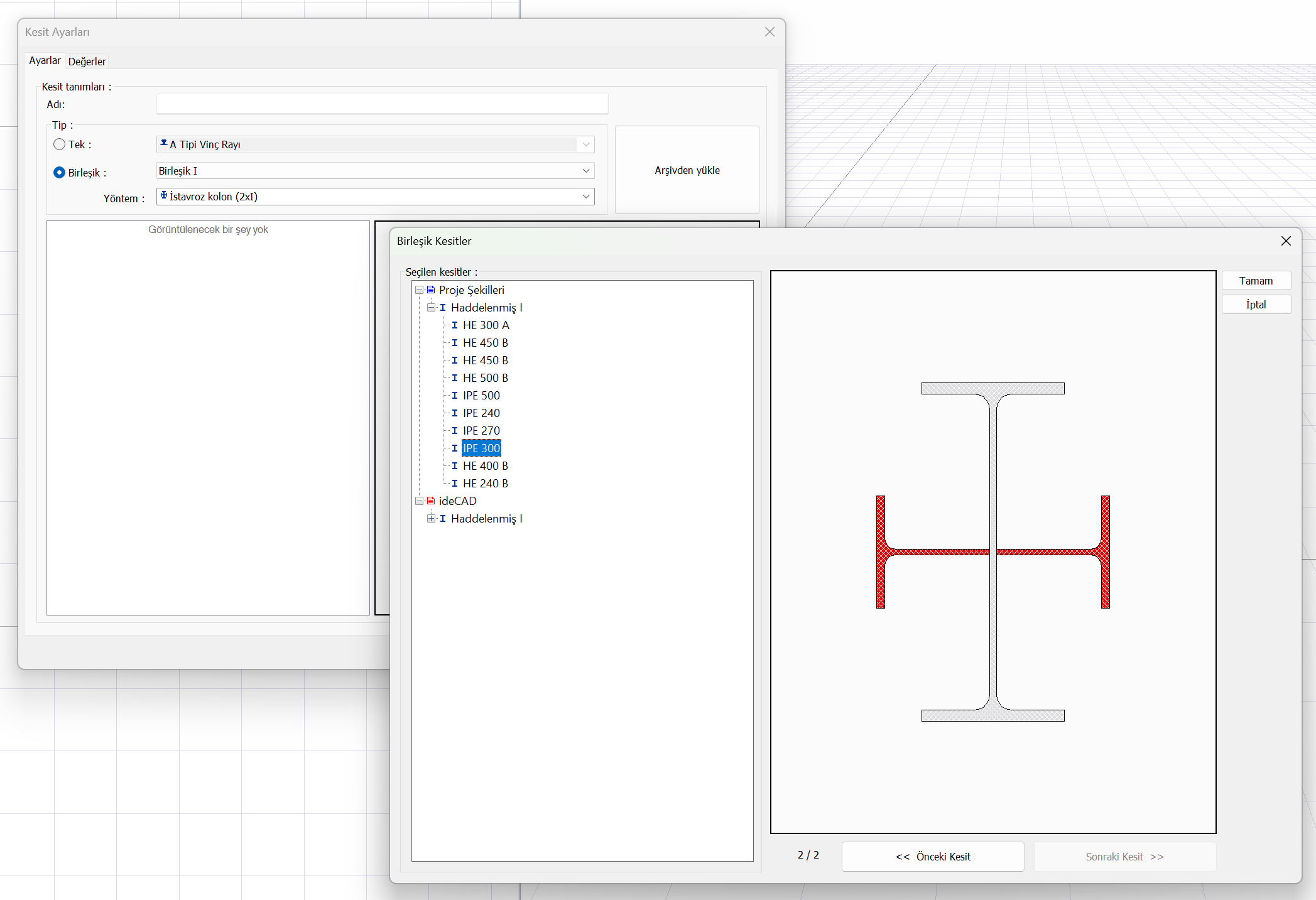Click the blue Proje Şekilleri folder icon
The width and height of the screenshot is (1316, 900).
tap(431, 290)
